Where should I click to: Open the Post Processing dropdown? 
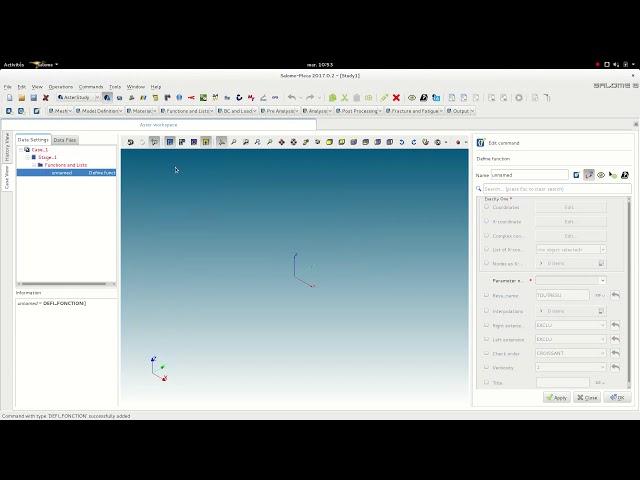pyautogui.click(x=359, y=111)
